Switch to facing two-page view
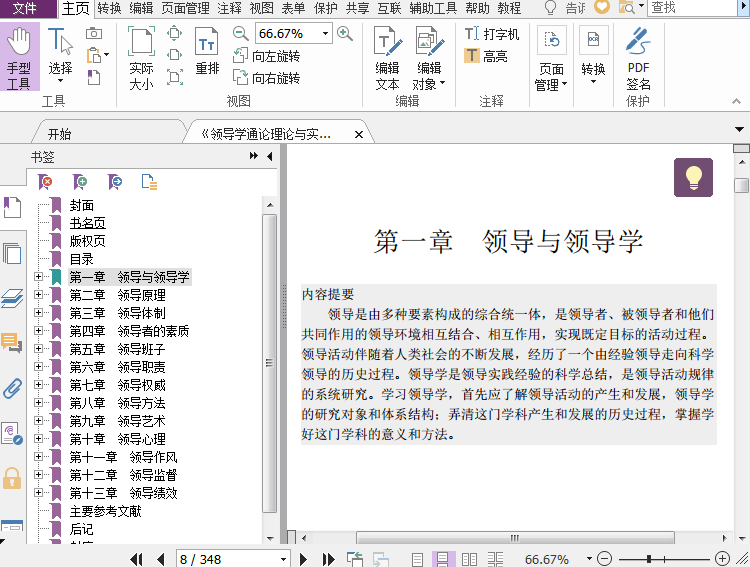750x567 pixels. 469,559
